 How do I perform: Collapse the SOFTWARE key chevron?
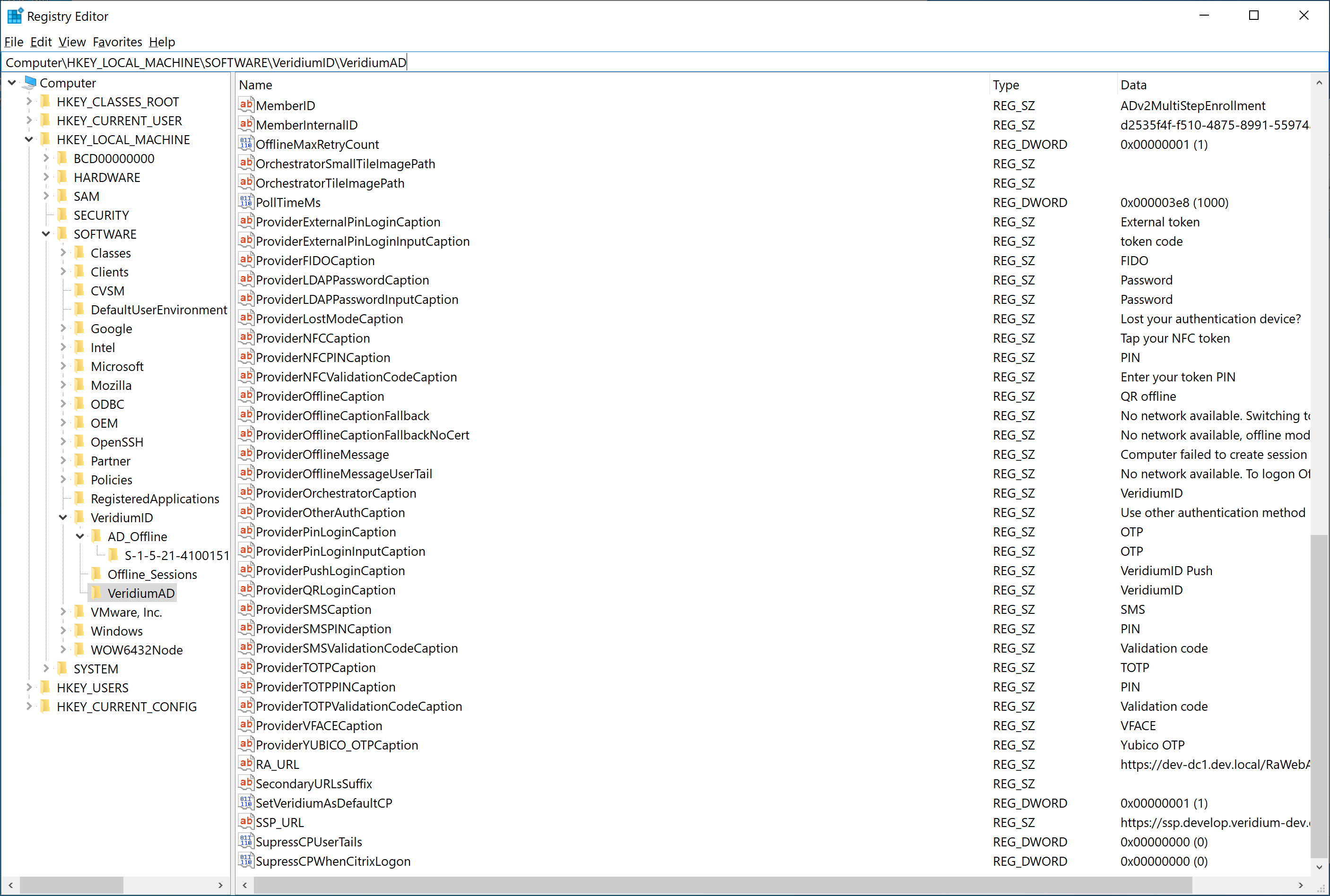click(x=46, y=234)
